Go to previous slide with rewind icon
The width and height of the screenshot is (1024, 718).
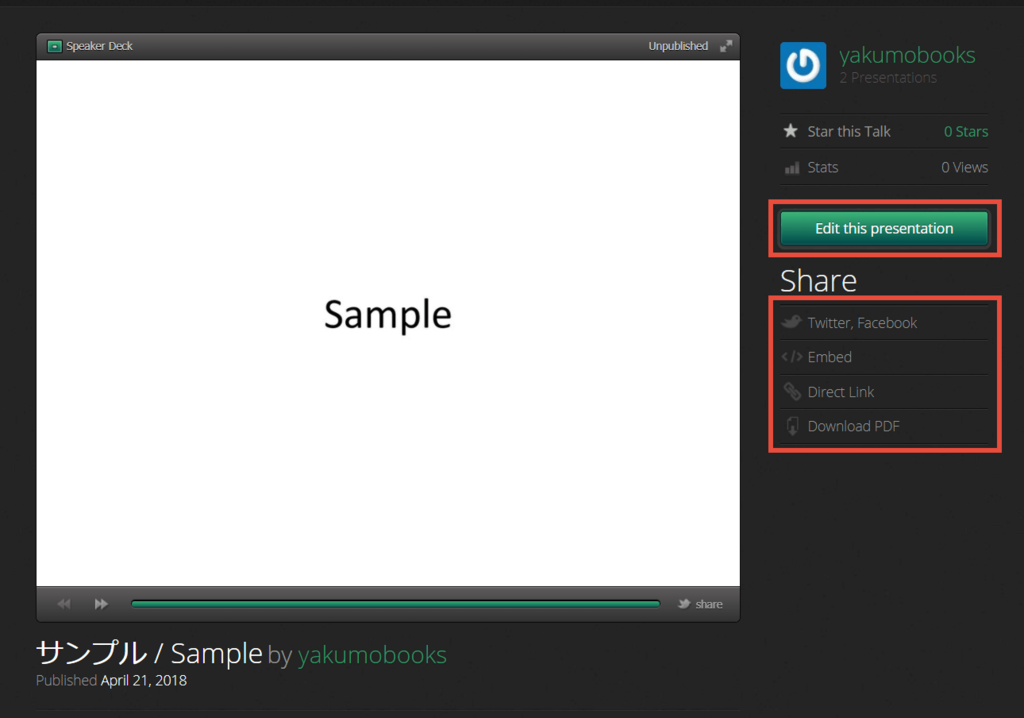click(64, 604)
